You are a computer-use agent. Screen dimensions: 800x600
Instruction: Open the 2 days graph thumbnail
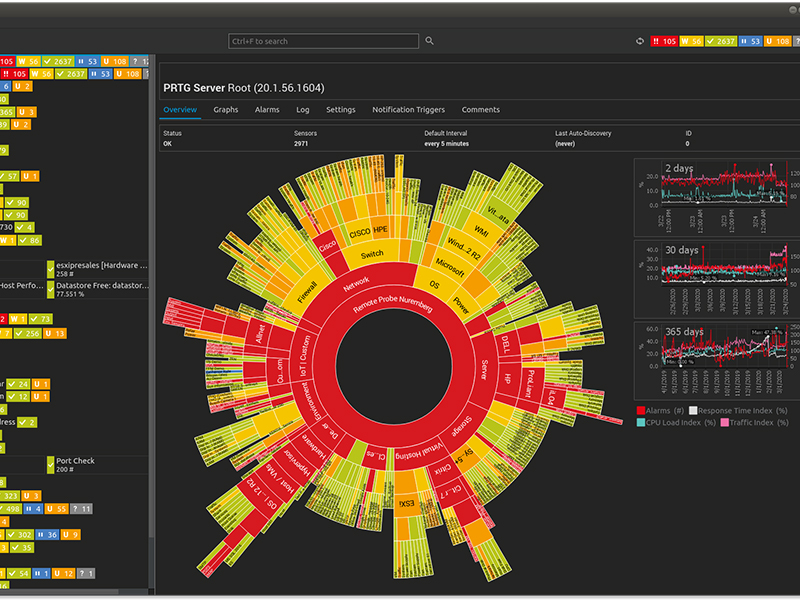[x=717, y=197]
